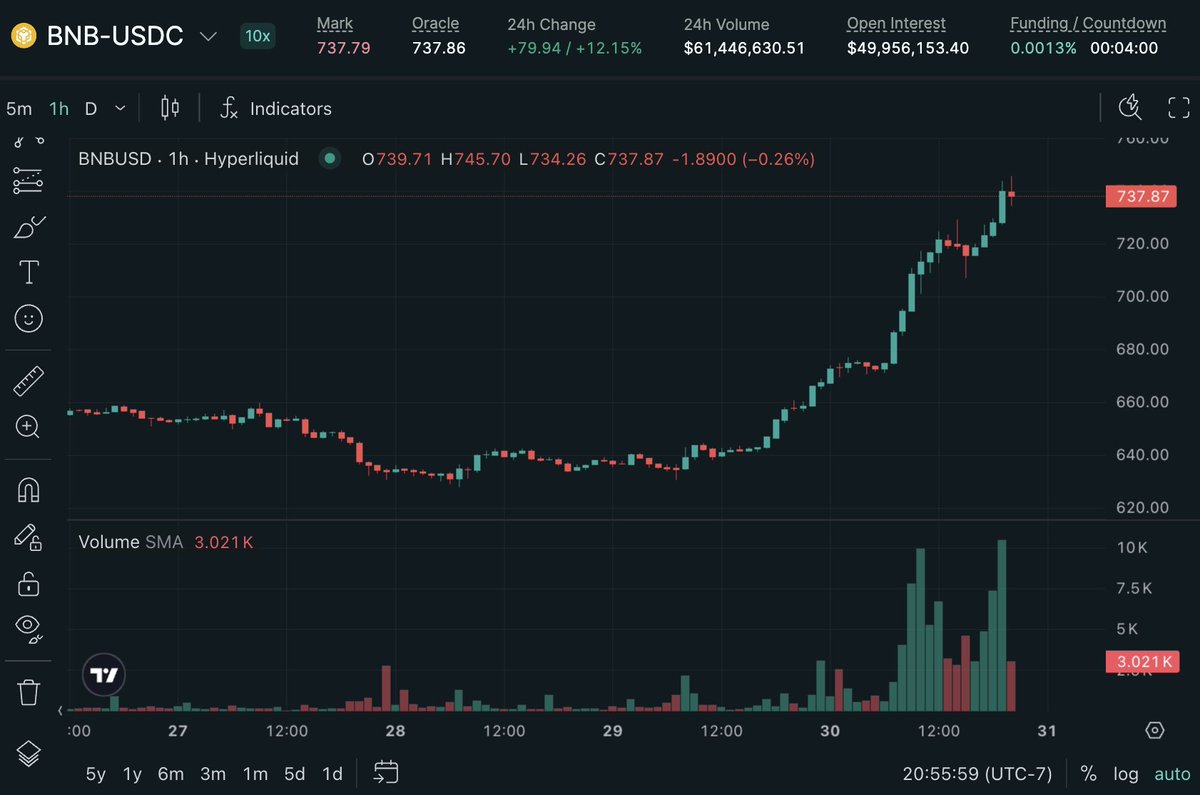Open the emoji sticker tool
This screenshot has height=795, width=1200.
tap(29, 319)
